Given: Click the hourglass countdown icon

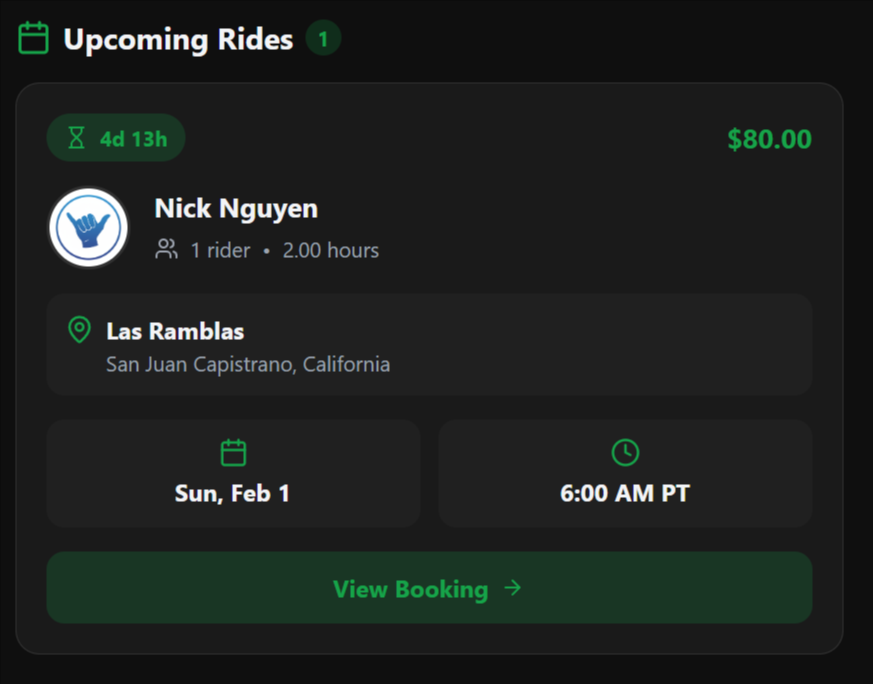Looking at the screenshot, I should tap(77, 138).
